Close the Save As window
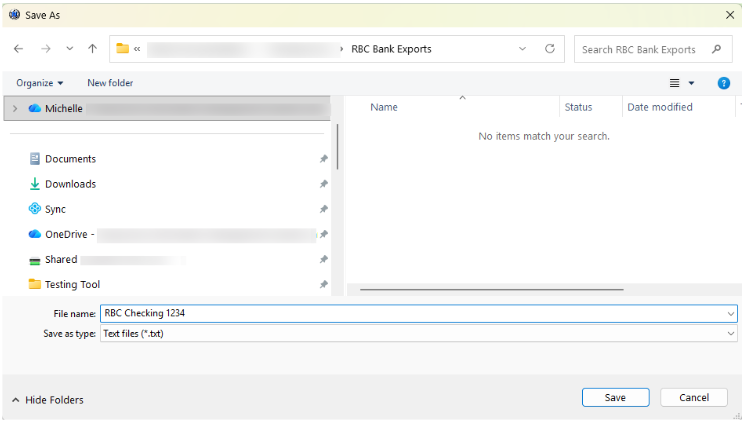The height and width of the screenshot is (428, 752). pyautogui.click(x=730, y=15)
